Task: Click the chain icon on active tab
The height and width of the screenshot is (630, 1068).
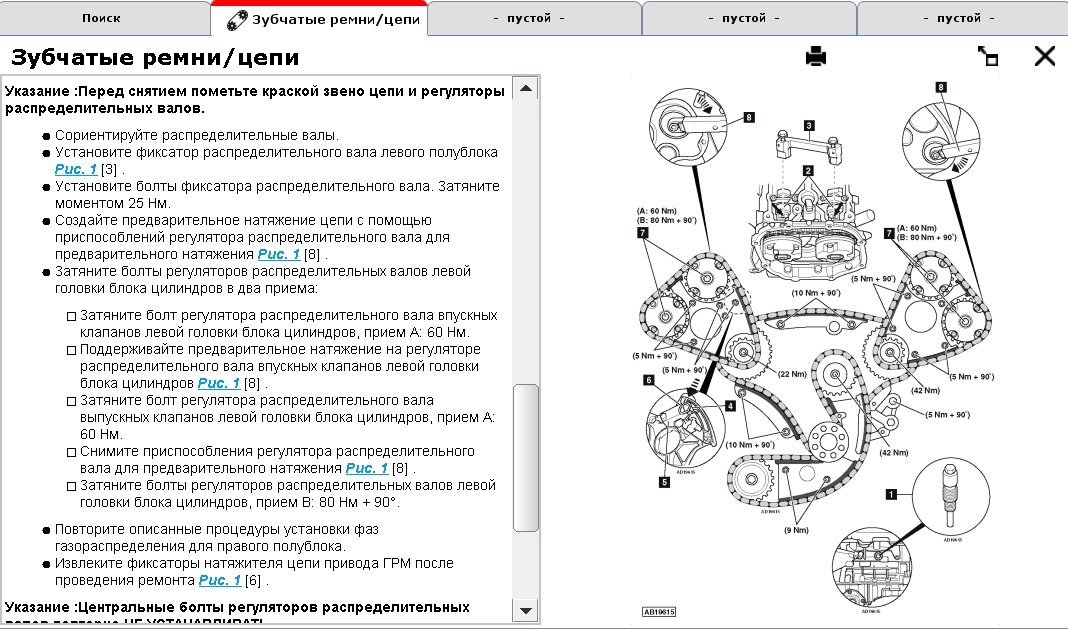Action: tap(236, 20)
